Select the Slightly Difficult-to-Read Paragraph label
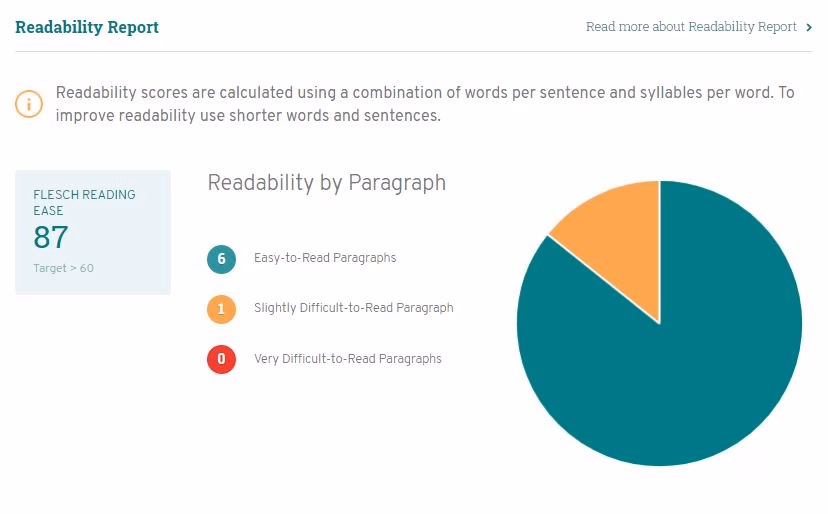828x514 pixels. click(353, 308)
